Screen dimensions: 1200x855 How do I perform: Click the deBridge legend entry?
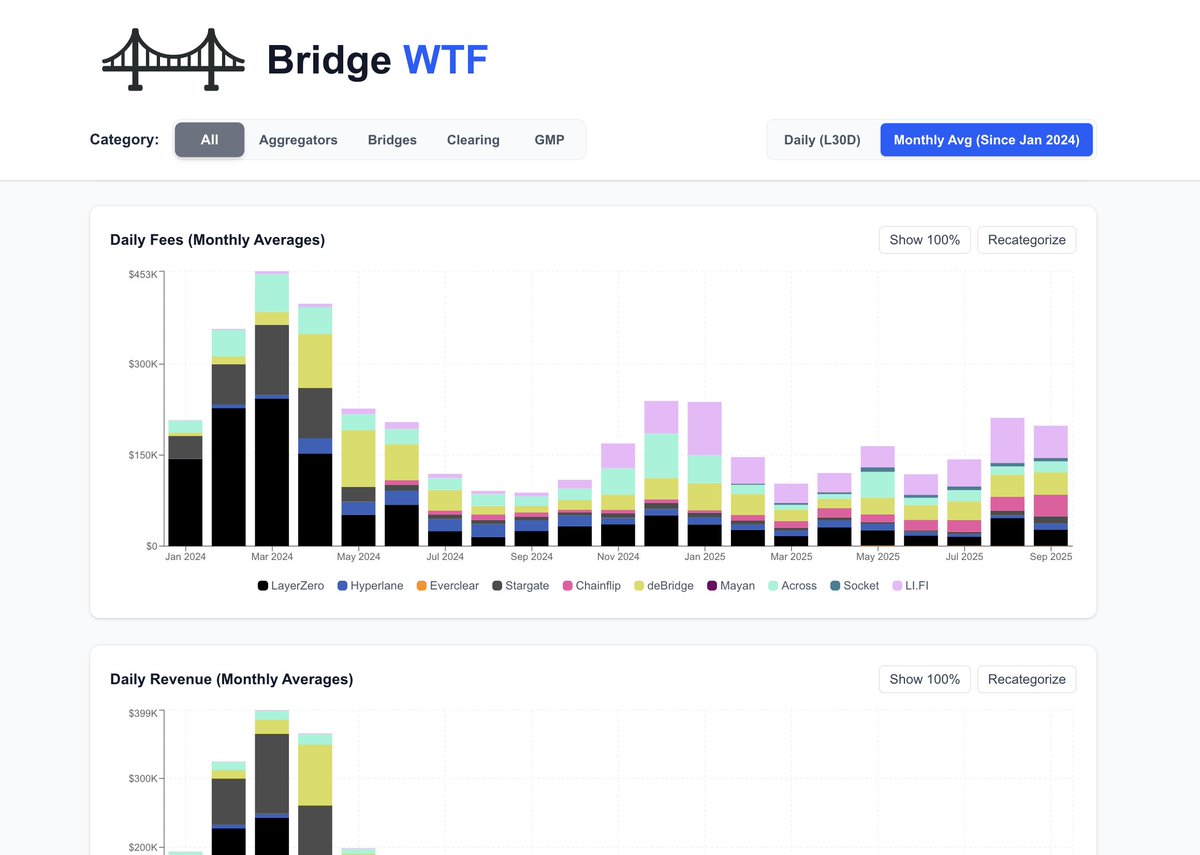pos(664,586)
